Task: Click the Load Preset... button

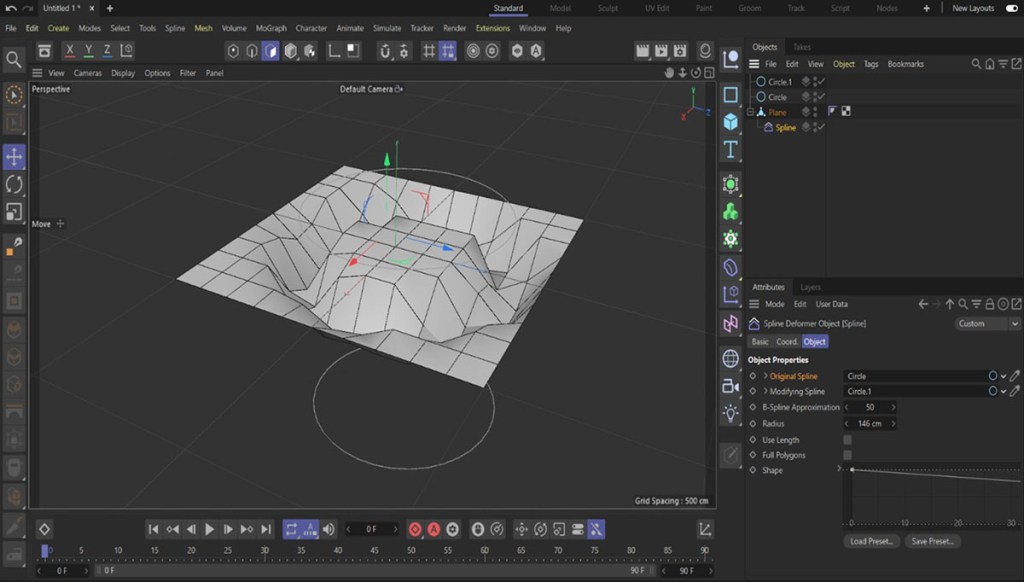Action: [x=872, y=541]
